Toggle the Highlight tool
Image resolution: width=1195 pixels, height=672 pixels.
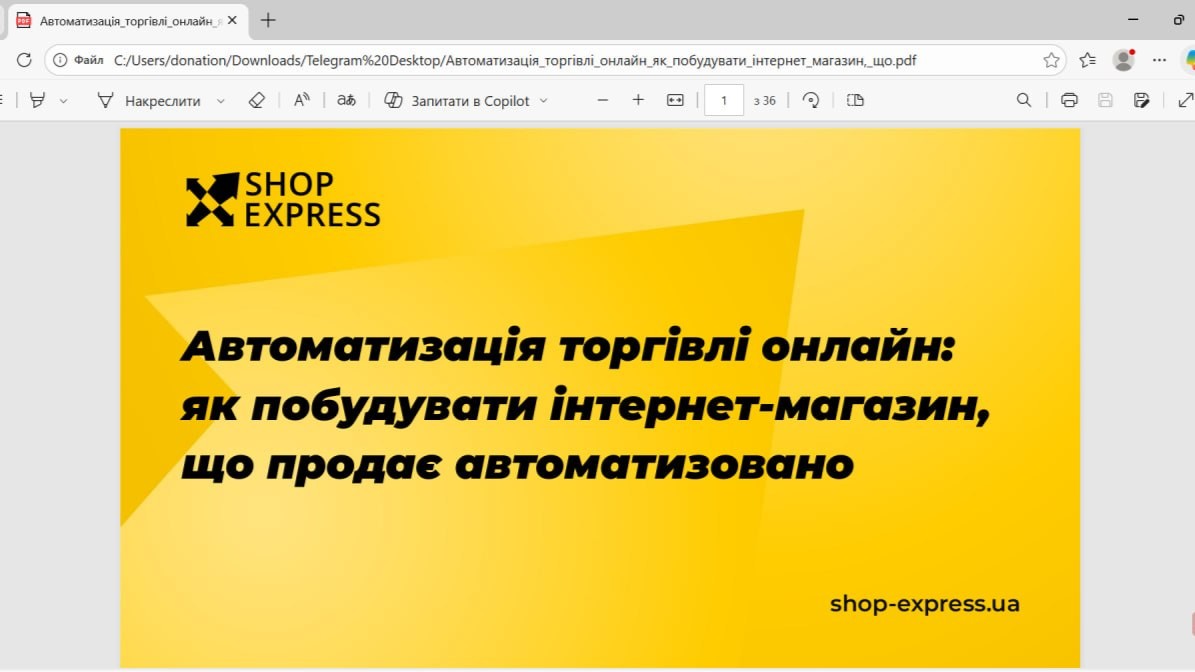38,100
